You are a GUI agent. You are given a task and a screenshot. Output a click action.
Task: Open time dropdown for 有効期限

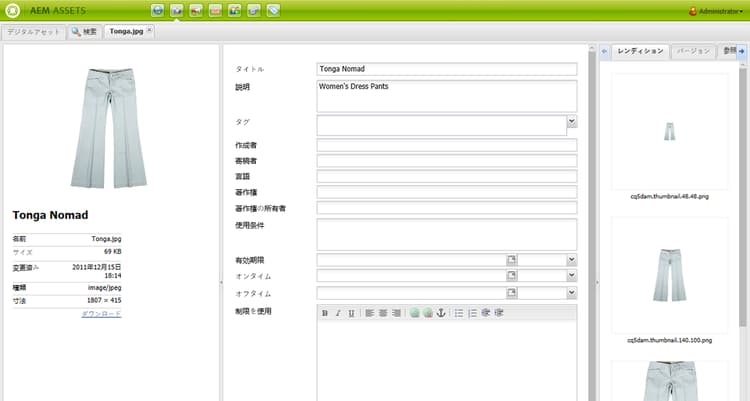tap(572, 260)
